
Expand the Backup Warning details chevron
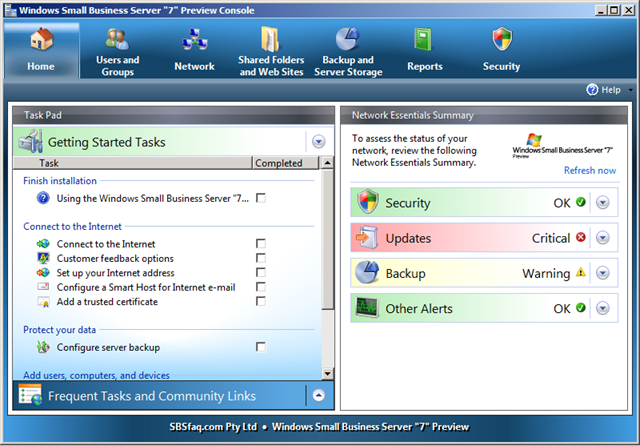[602, 273]
